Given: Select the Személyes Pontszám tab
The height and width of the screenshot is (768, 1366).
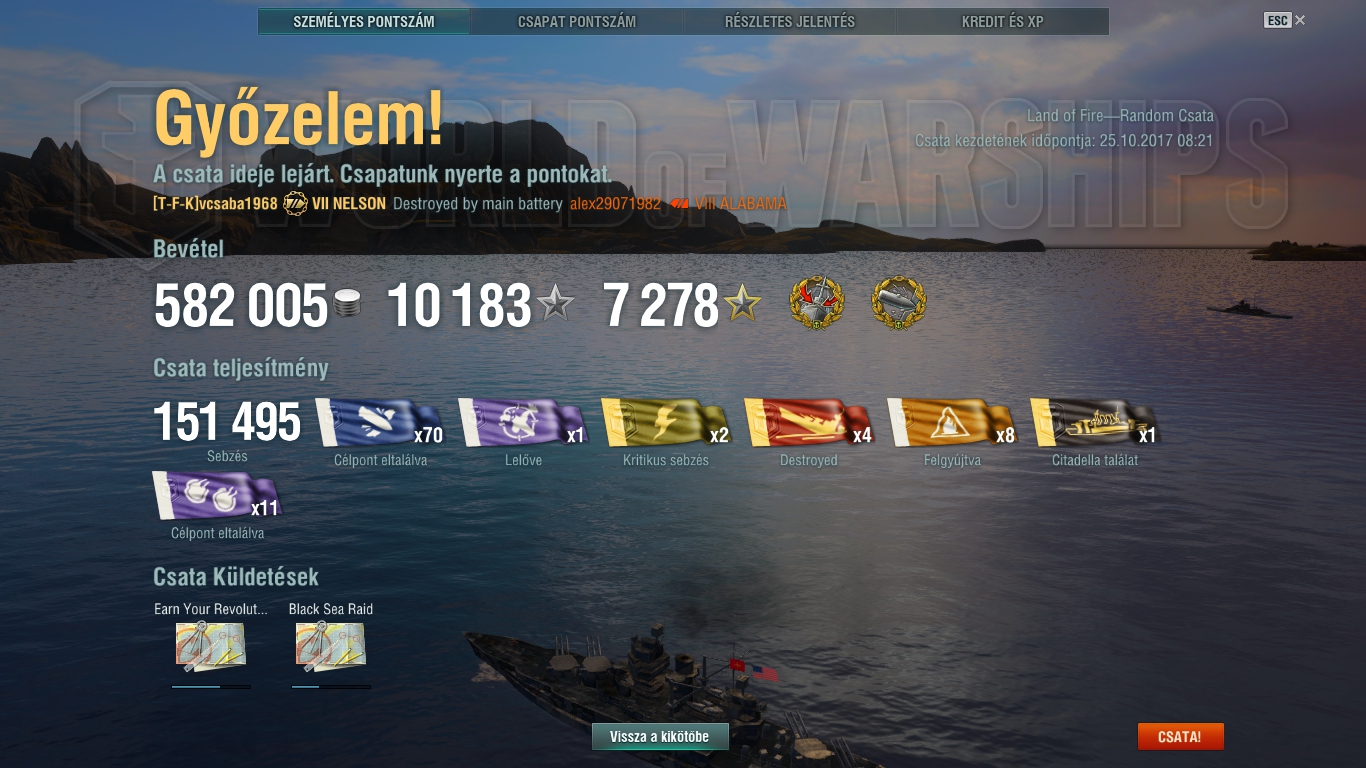Looking at the screenshot, I should [364, 21].
